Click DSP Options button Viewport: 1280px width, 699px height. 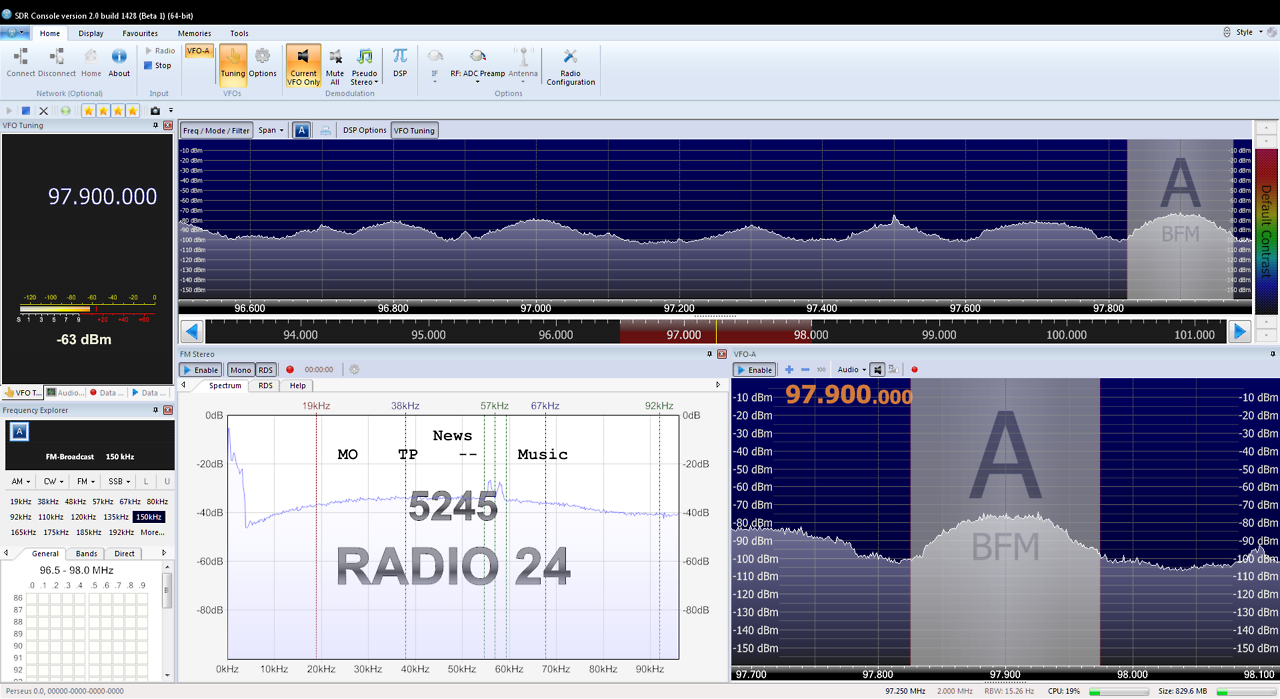364,130
